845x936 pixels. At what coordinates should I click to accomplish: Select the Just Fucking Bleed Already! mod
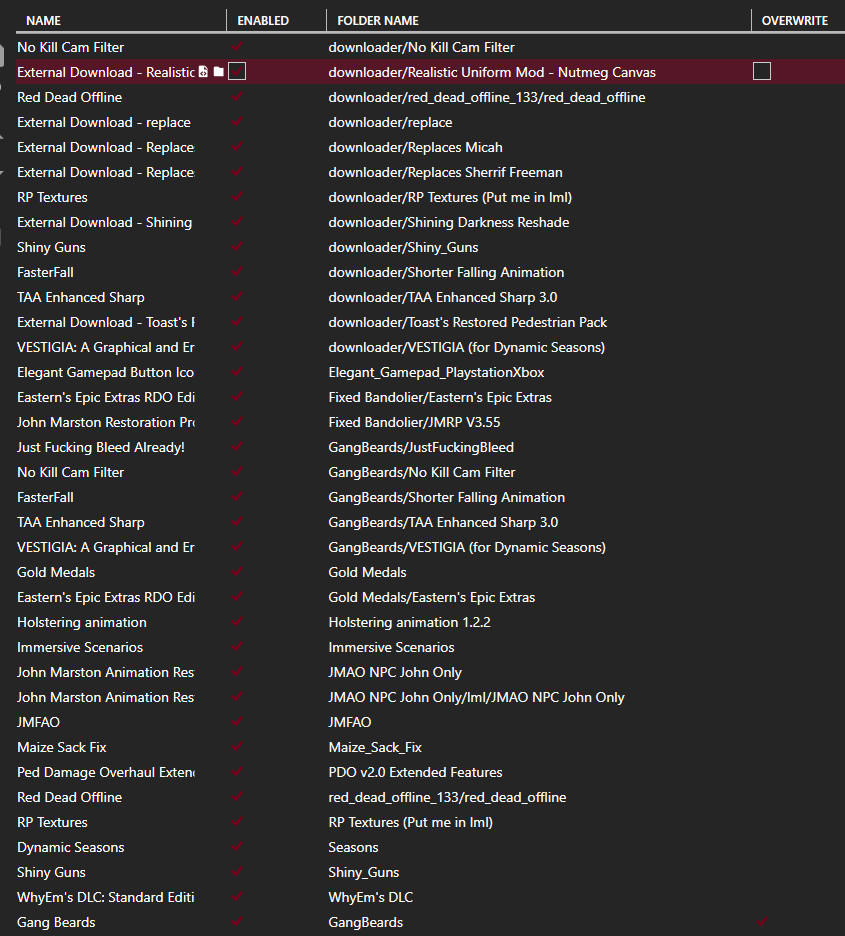tap(101, 447)
